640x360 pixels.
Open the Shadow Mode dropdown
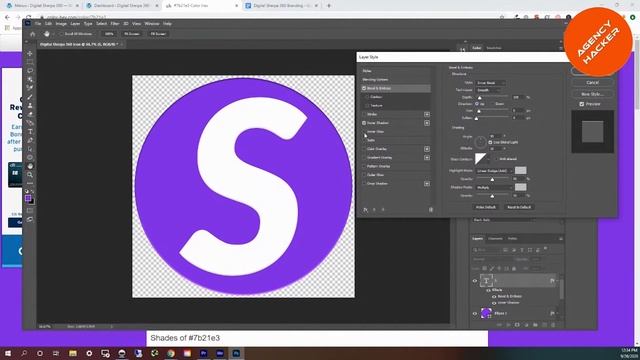point(494,187)
